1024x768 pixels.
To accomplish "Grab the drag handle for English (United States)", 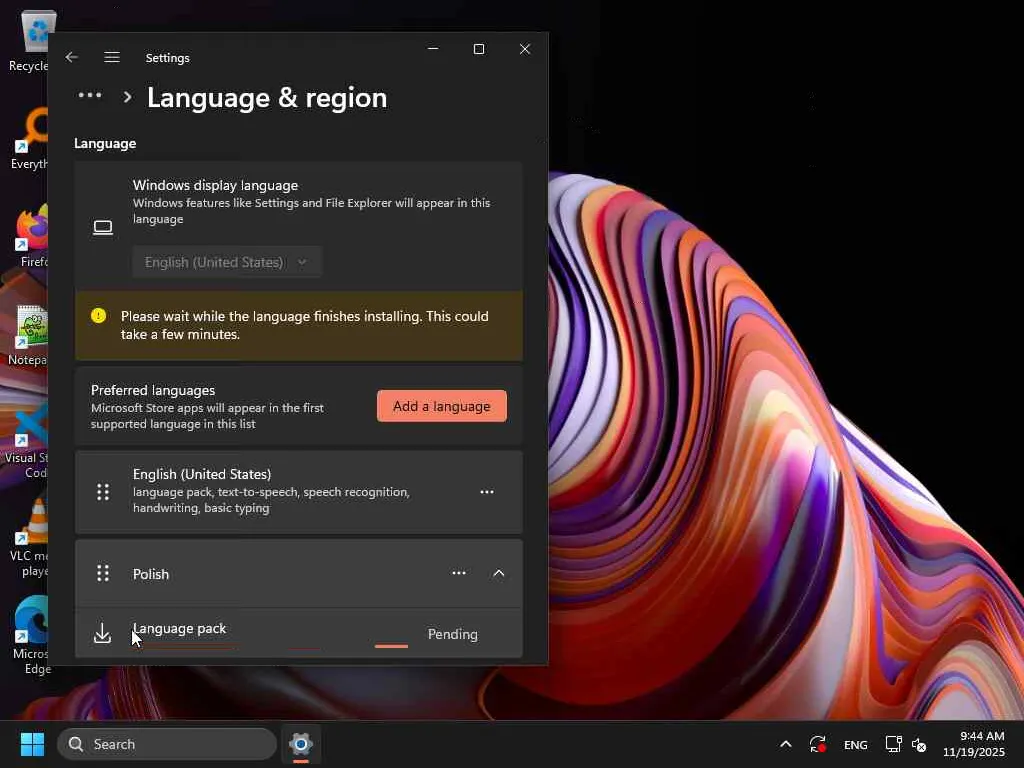I will pos(103,492).
